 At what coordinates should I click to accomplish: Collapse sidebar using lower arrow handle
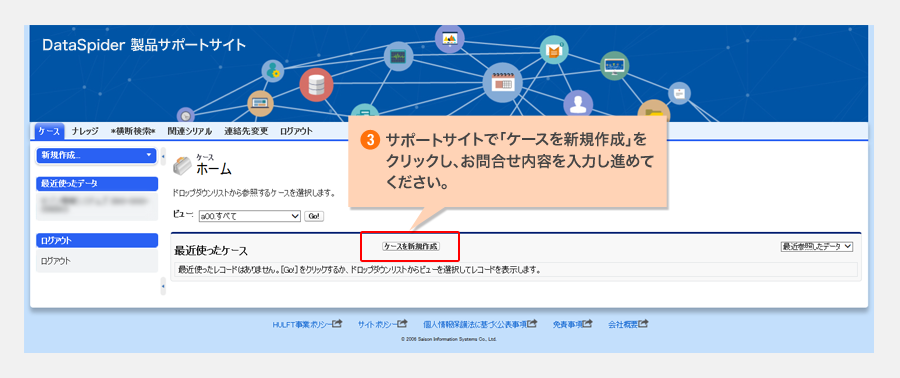point(163,286)
